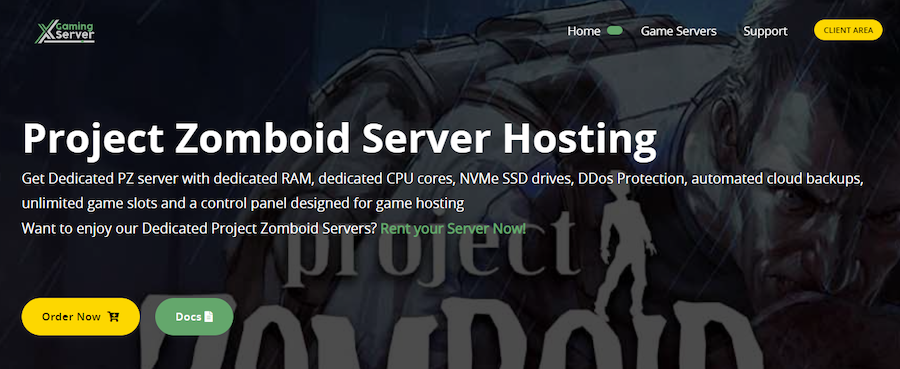Click the green pill next to Home
This screenshot has width=900, height=369.
[x=615, y=31]
